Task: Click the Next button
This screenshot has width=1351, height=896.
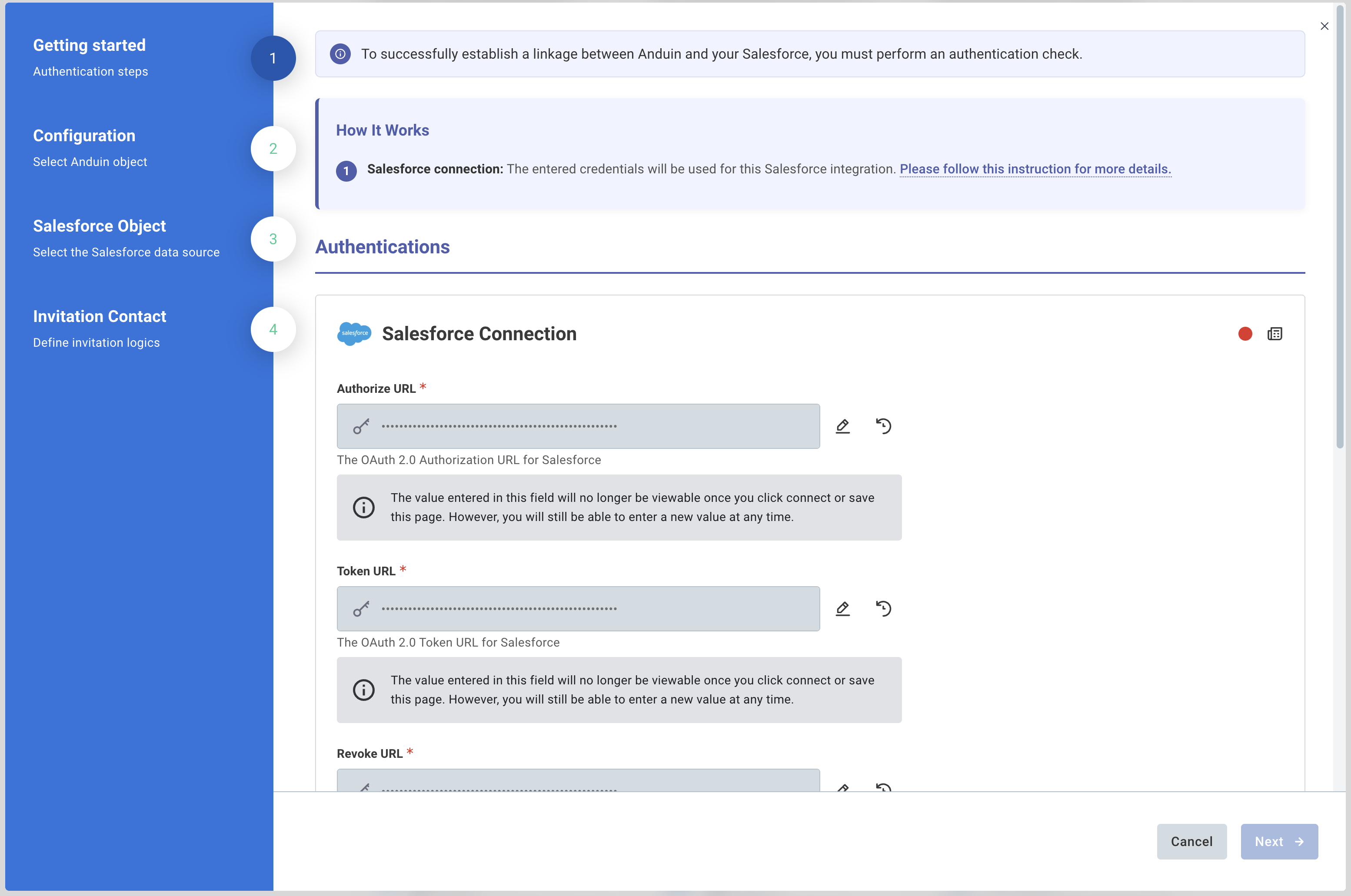Action: coord(1279,841)
